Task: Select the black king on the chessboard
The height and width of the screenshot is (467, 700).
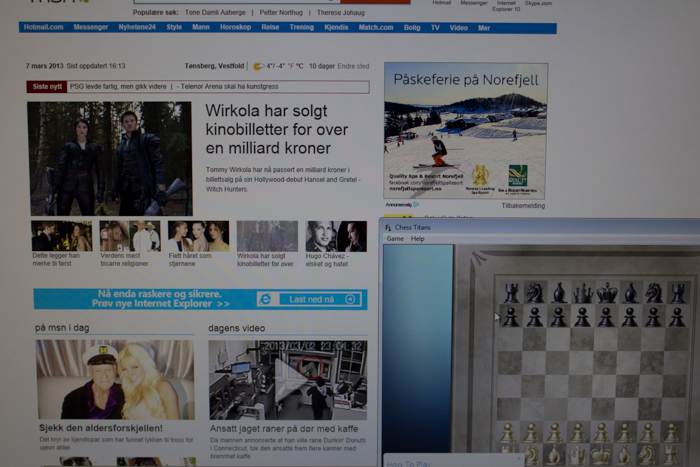Action: pyautogui.click(x=606, y=292)
